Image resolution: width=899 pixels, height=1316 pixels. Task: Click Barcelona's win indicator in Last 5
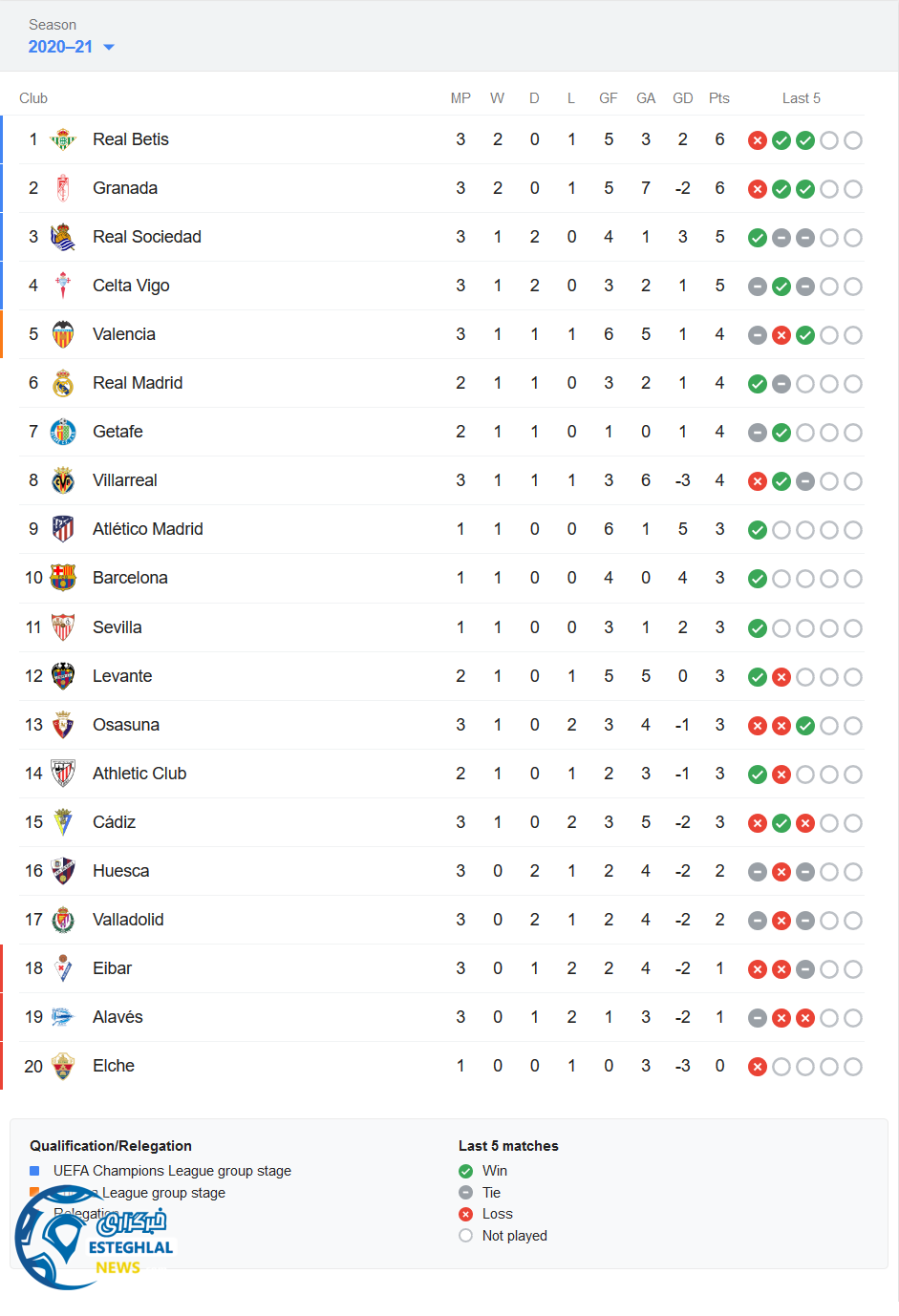[x=758, y=579]
